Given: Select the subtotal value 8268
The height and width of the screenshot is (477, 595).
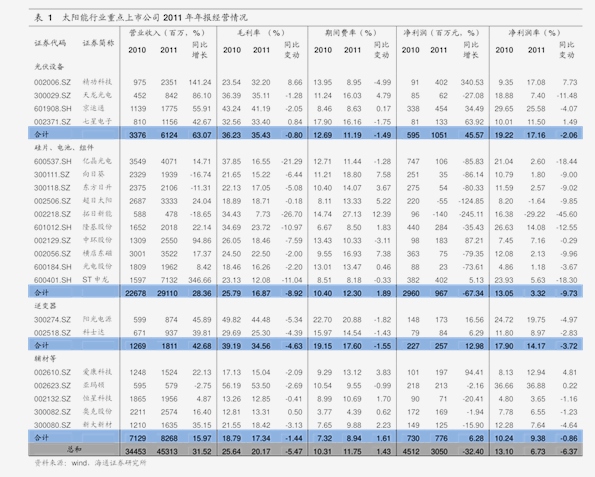Looking at the screenshot, I should pos(169,438).
